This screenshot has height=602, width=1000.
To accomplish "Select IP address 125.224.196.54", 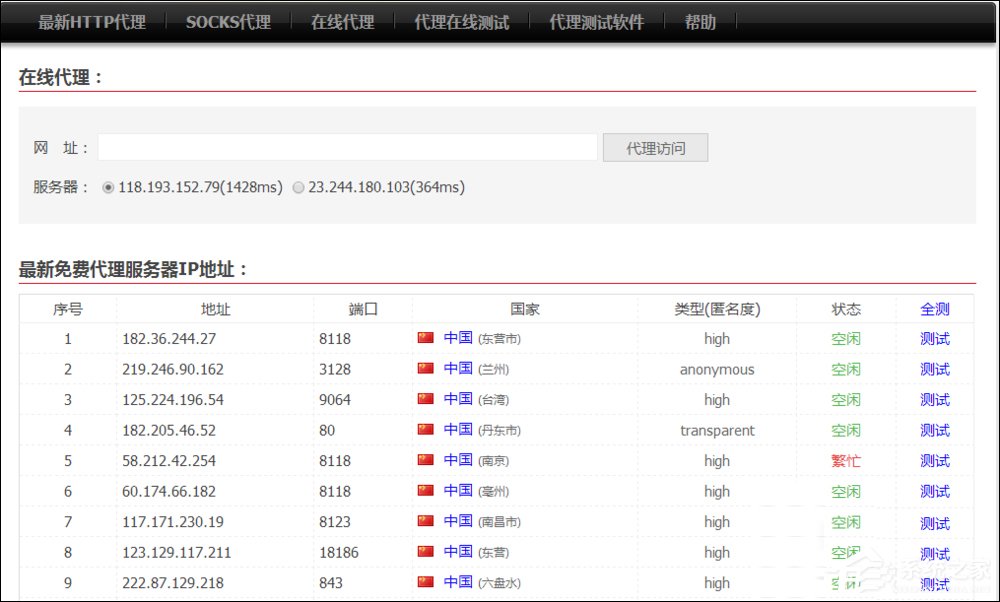I will tap(173, 400).
